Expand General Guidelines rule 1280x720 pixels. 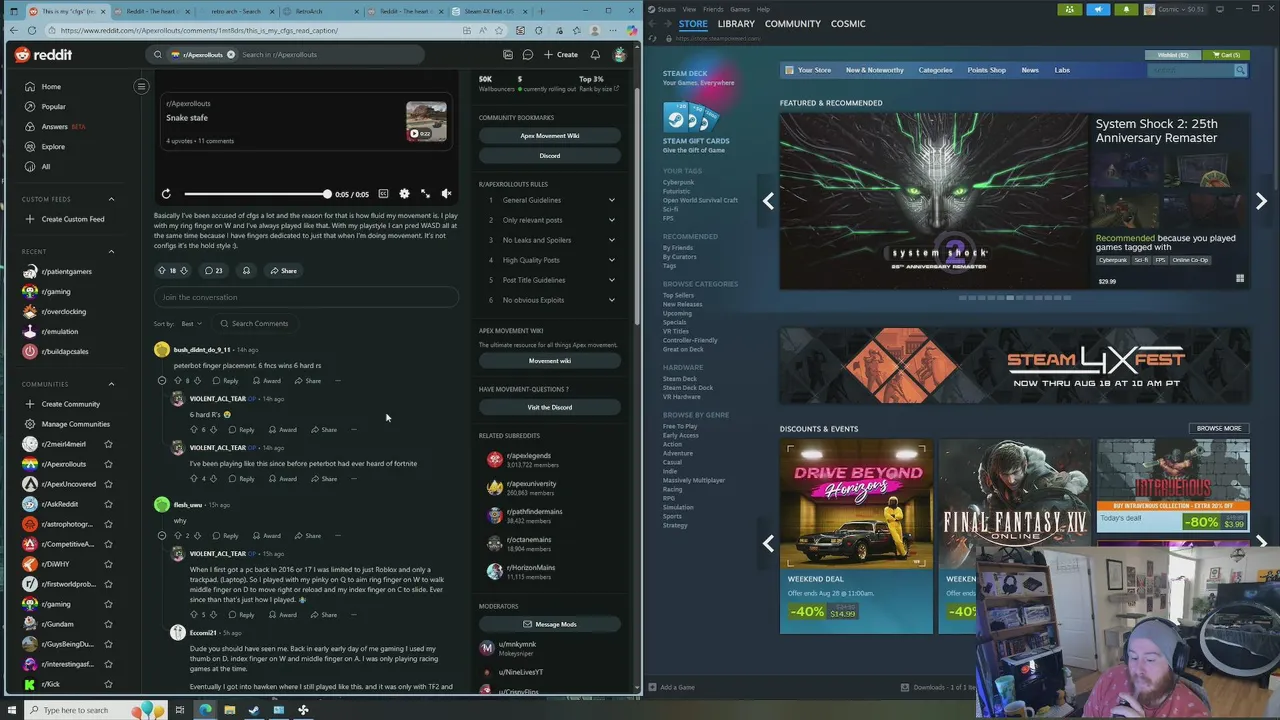[550, 200]
